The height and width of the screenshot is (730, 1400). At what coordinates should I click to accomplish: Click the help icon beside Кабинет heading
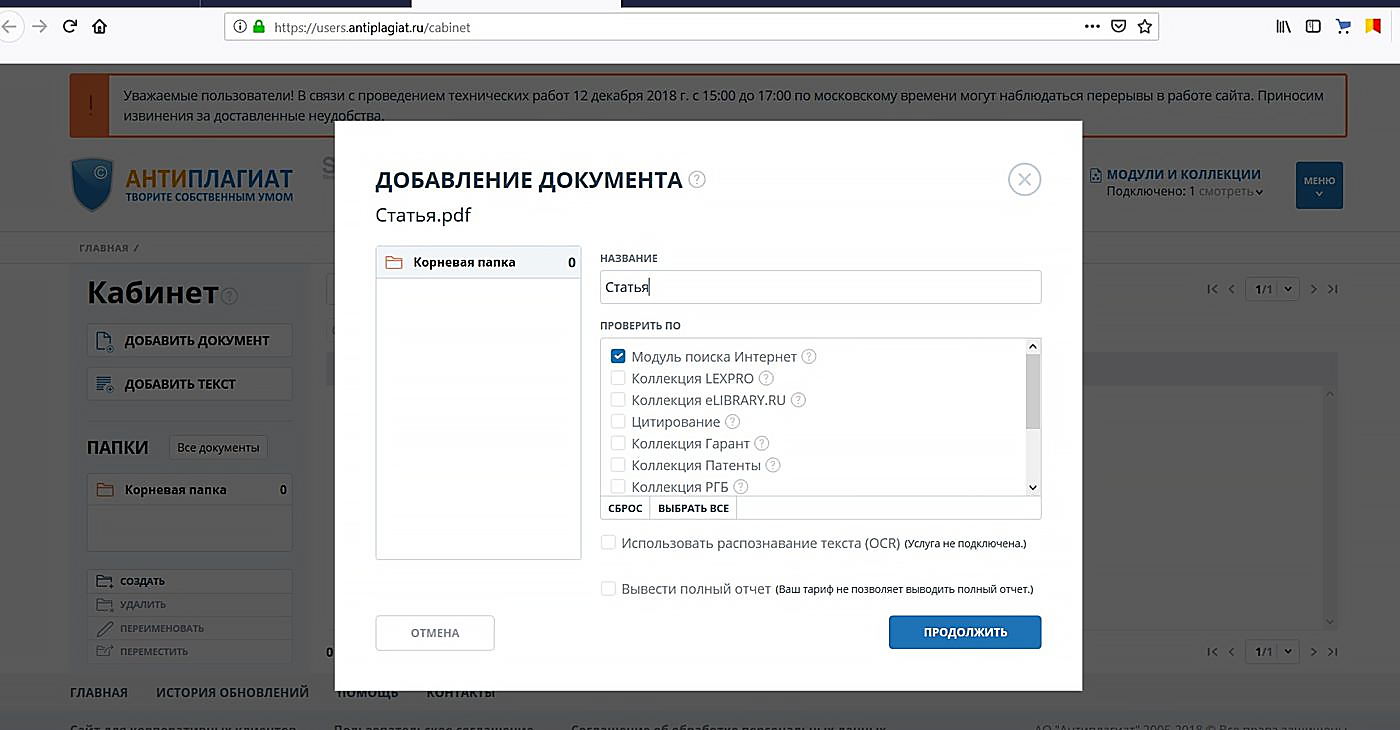[x=230, y=296]
